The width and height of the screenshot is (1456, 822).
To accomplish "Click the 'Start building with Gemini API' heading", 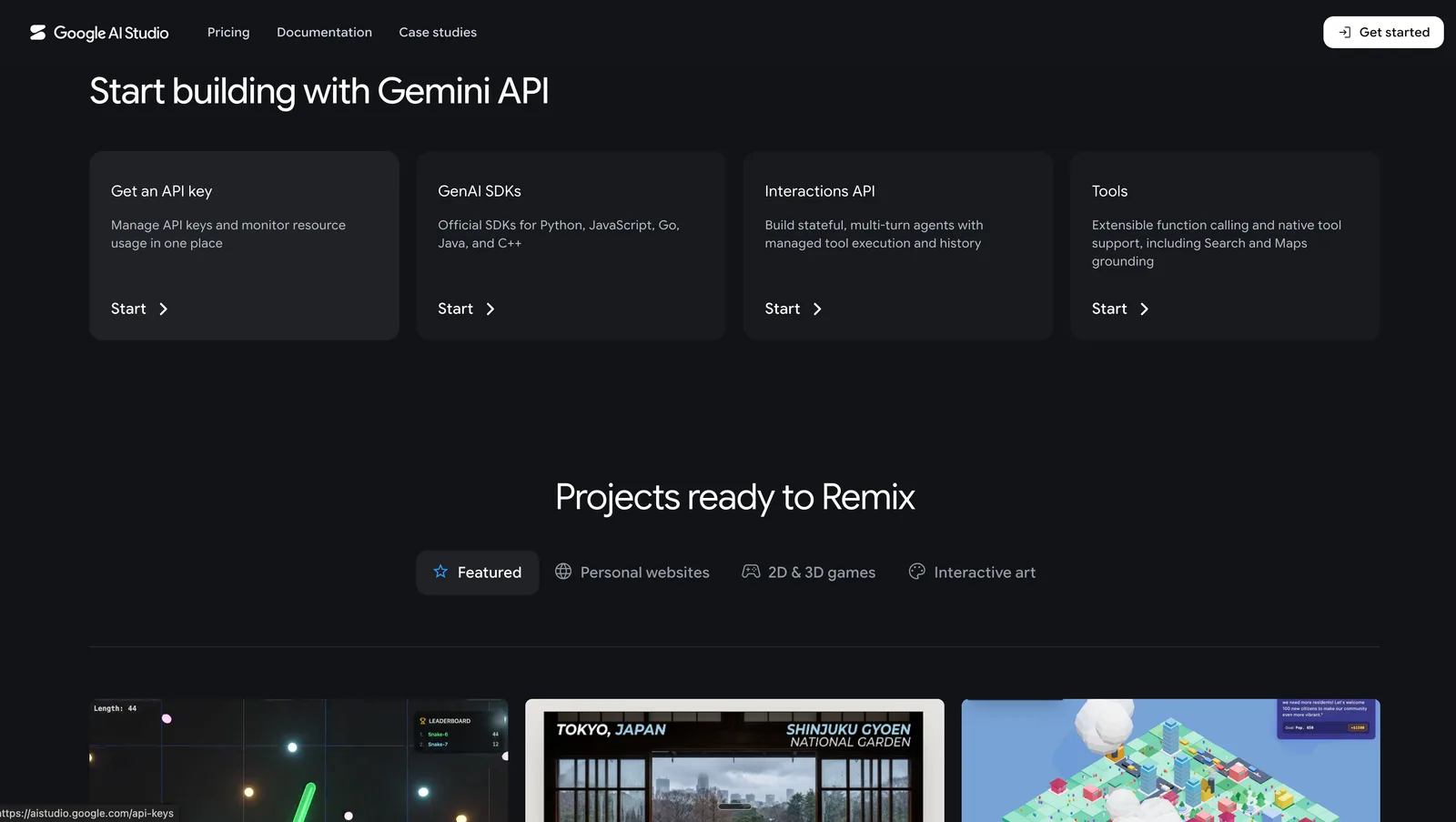I will point(319,92).
